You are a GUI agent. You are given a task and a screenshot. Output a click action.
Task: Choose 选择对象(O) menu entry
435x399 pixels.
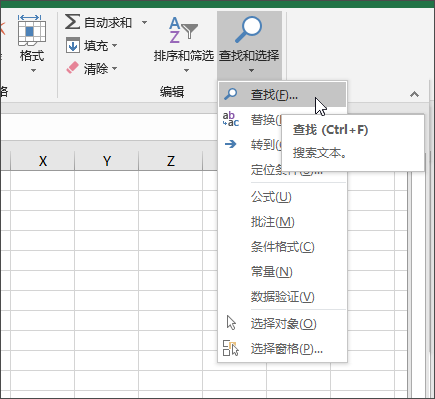[283, 323]
